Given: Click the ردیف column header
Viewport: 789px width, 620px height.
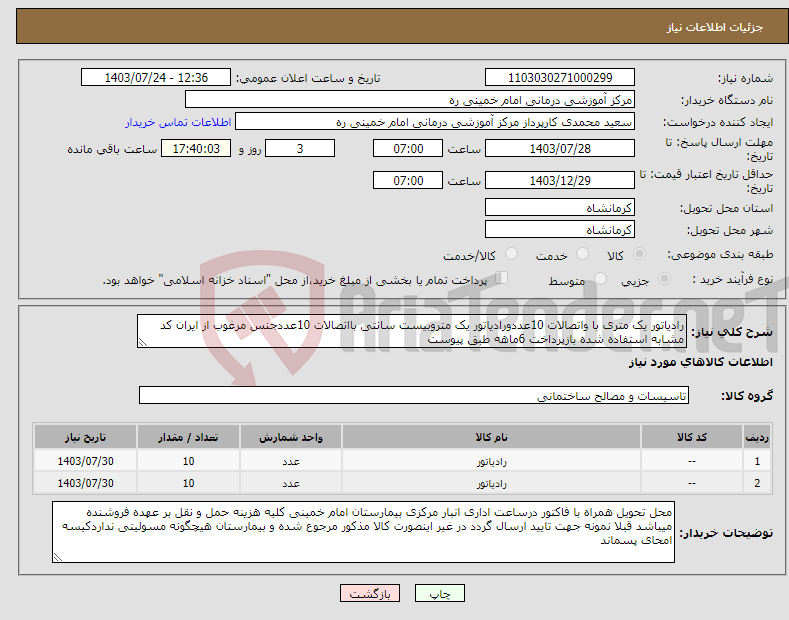Looking at the screenshot, I should click(x=757, y=437).
